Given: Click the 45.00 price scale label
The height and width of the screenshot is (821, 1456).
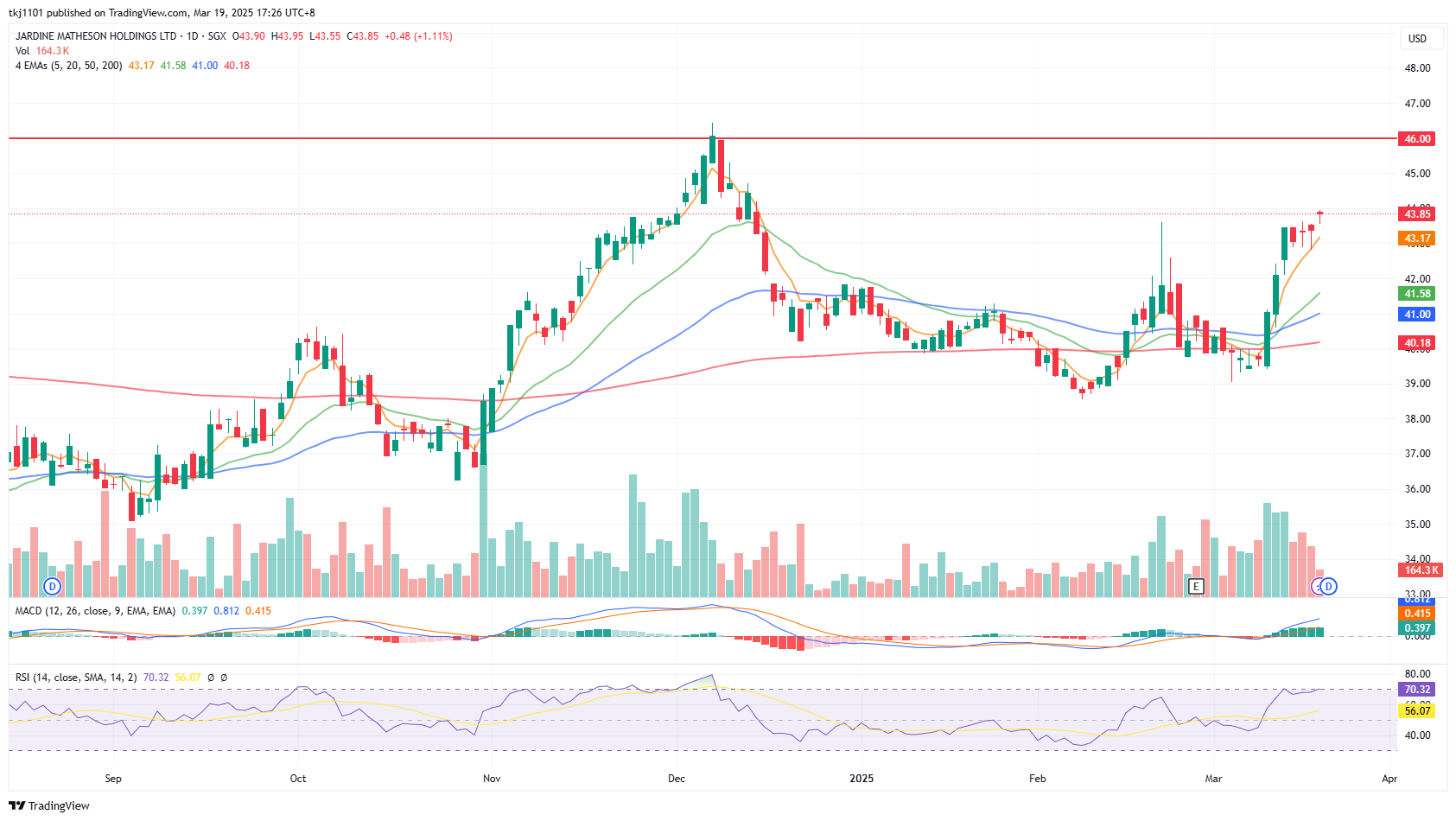Looking at the screenshot, I should [x=1418, y=174].
